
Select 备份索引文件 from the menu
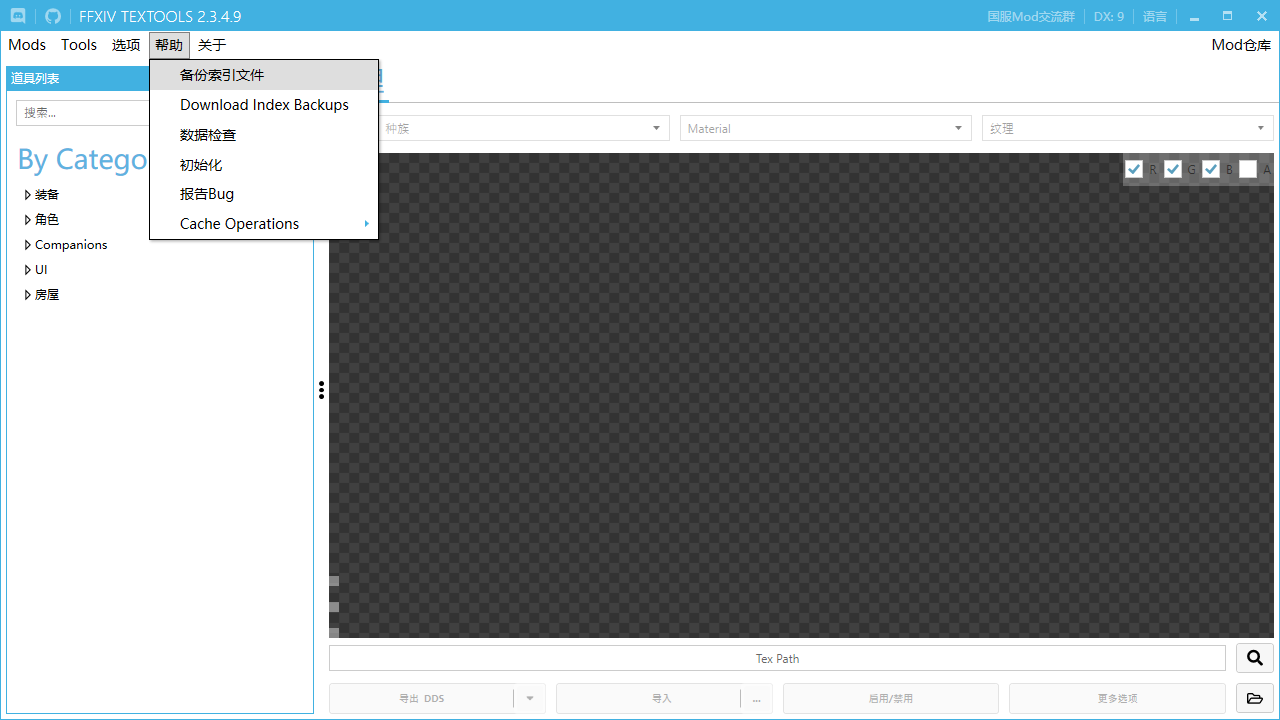tap(264, 75)
